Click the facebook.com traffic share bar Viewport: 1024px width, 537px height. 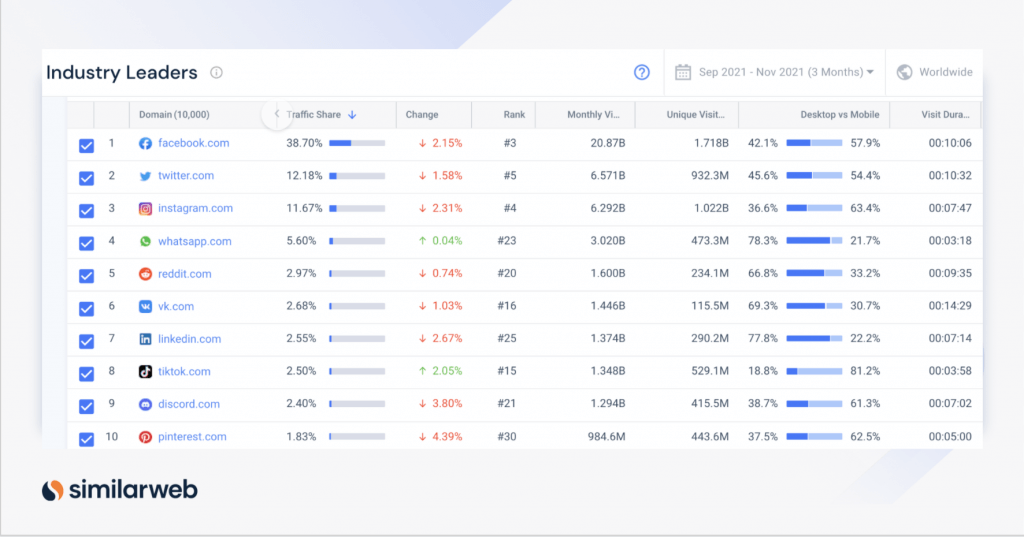(x=357, y=143)
